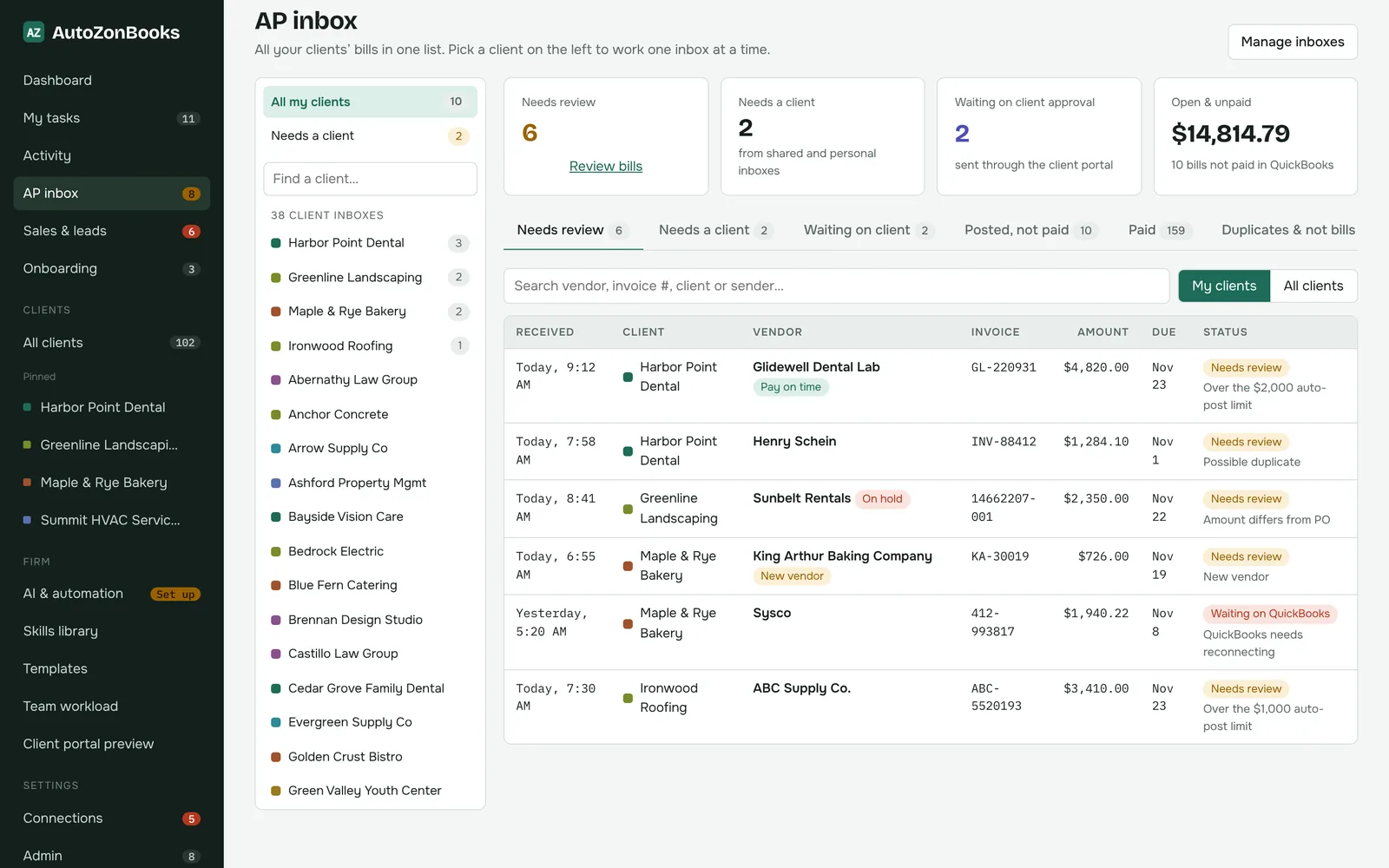The width and height of the screenshot is (1389, 868).
Task: Open pinned client Summit HVAC
Action: 112,520
